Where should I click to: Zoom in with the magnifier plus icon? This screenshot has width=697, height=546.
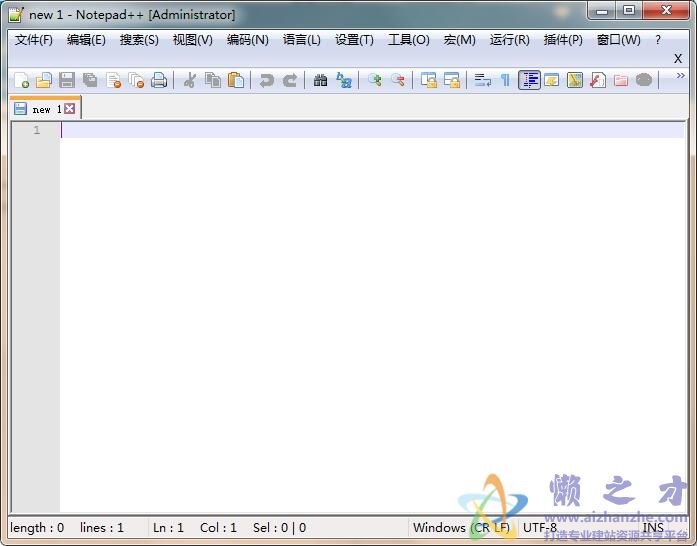click(375, 80)
